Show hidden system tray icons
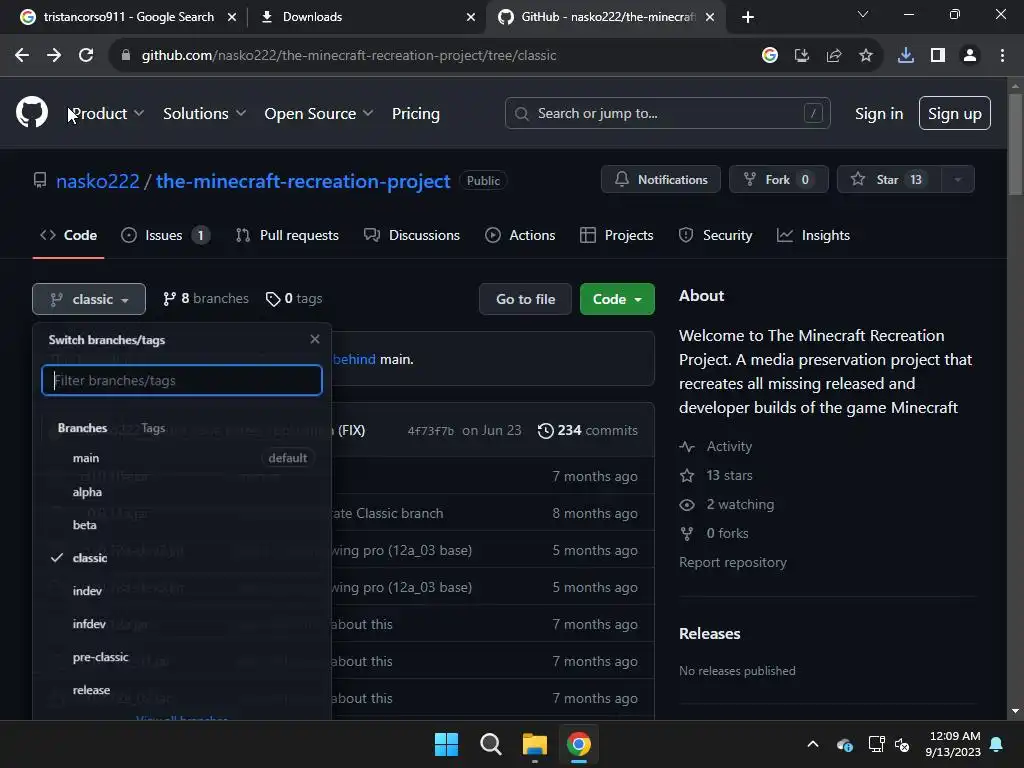Viewport: 1024px width, 768px height. pos(812,744)
